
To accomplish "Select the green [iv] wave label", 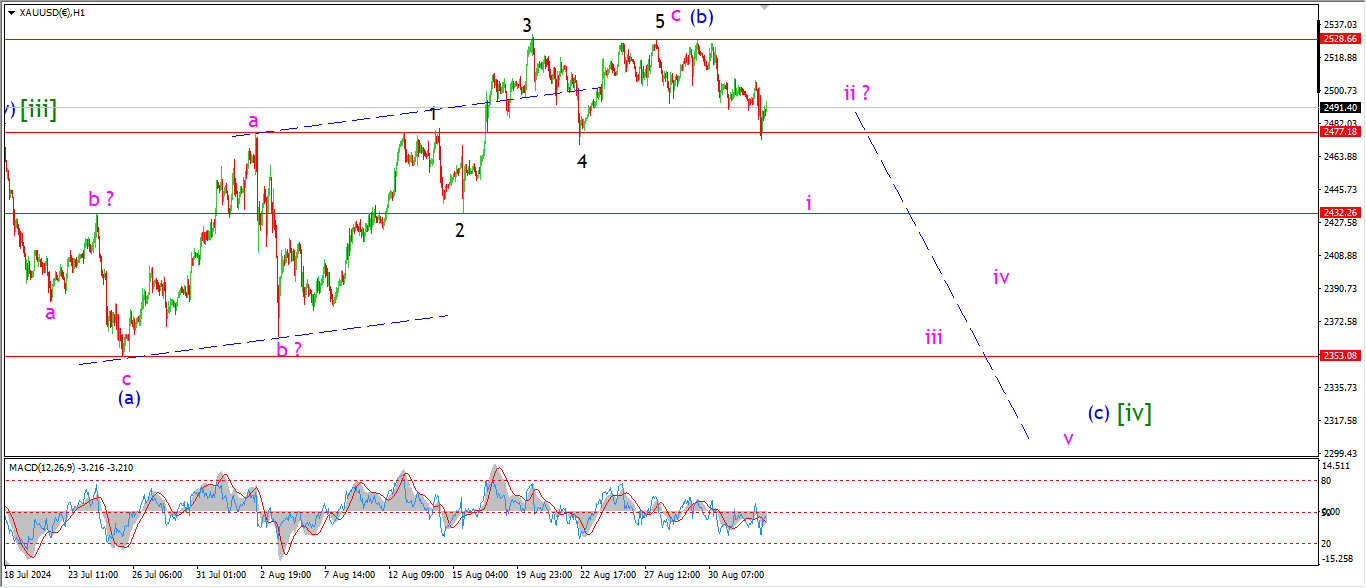I will [x=1134, y=412].
